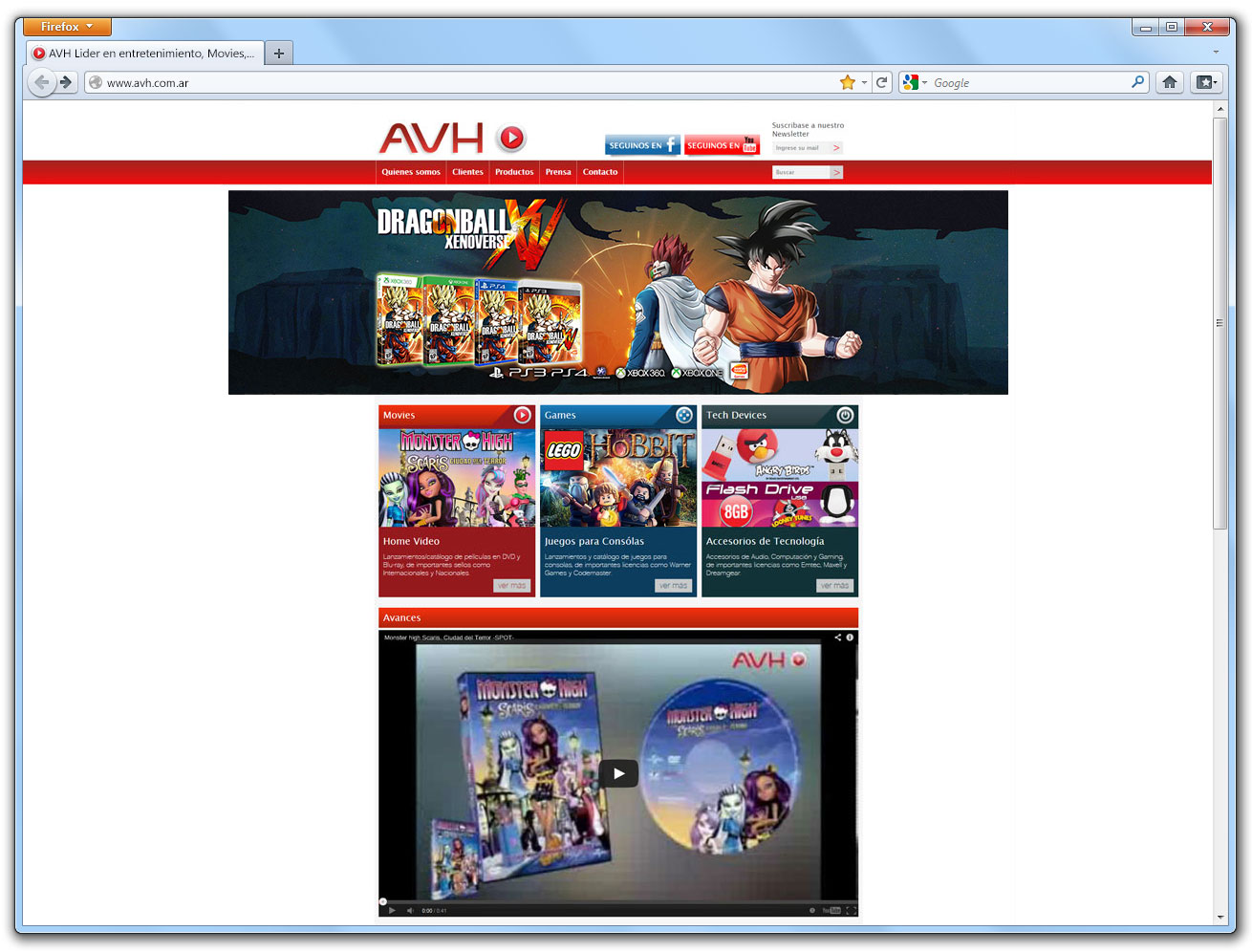This screenshot has width=1252, height=952.
Task: Click the Games section gamepad icon
Action: pos(684,415)
